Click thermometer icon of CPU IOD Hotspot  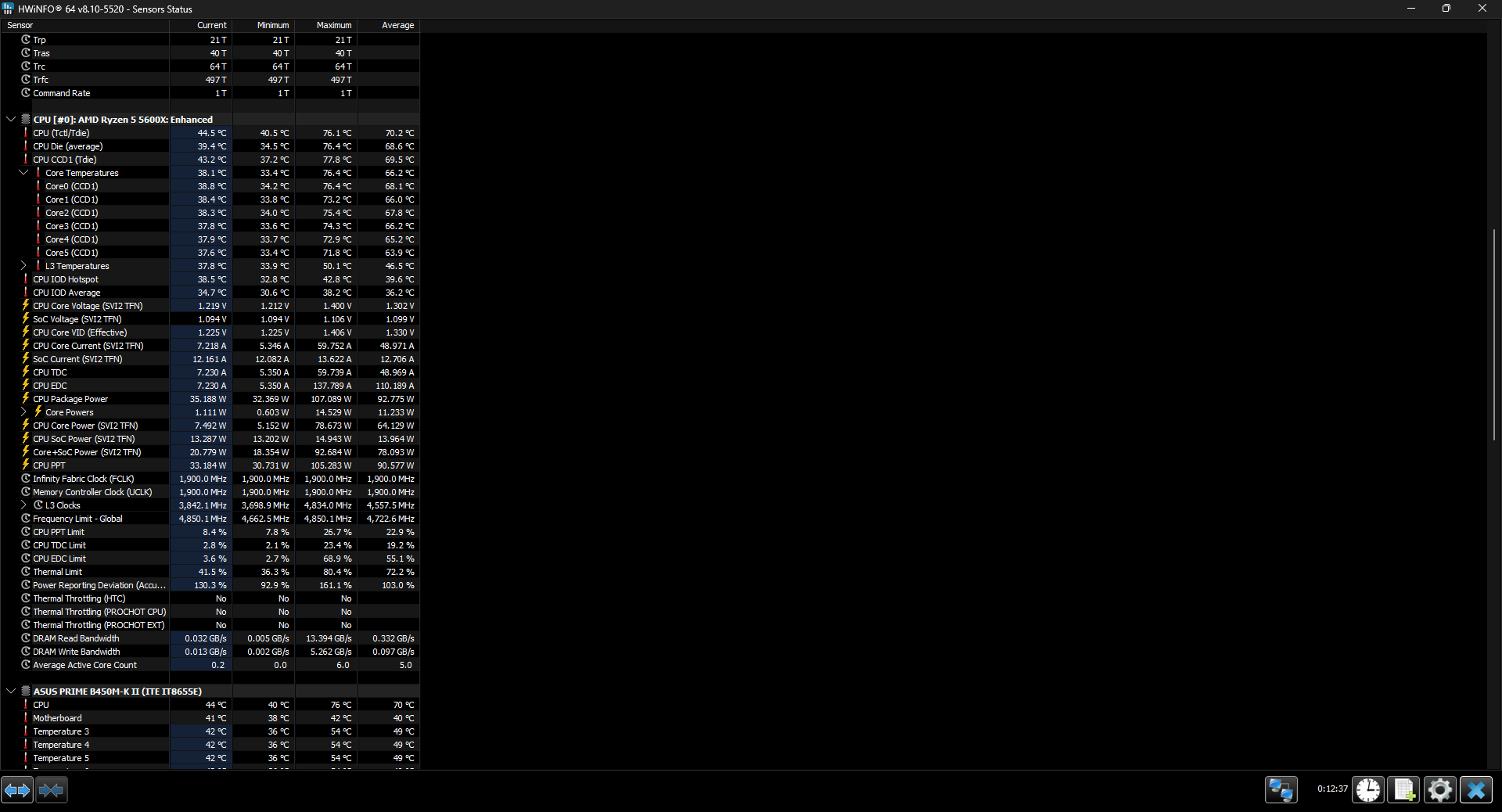pos(26,279)
